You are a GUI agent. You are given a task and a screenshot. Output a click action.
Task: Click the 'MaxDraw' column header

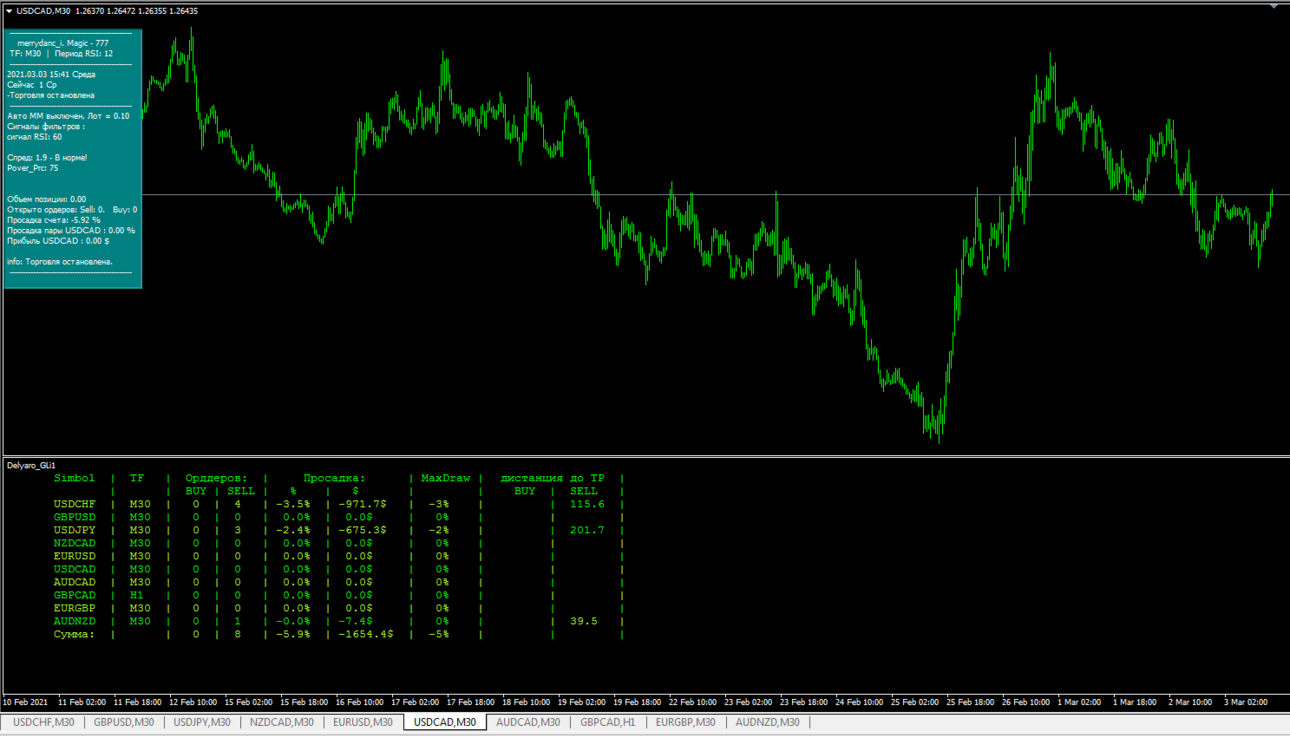tap(445, 478)
